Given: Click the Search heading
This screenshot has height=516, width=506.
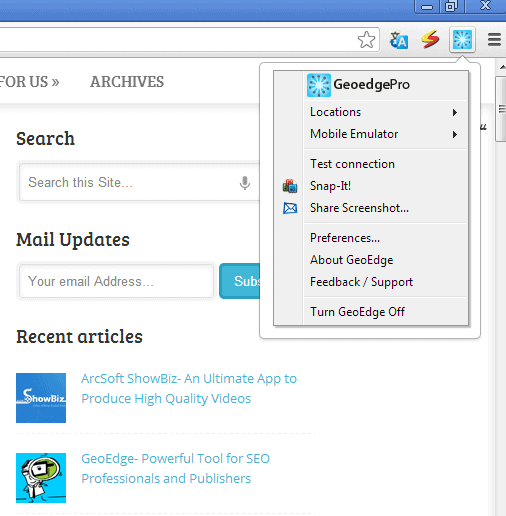Looking at the screenshot, I should click(x=45, y=139).
